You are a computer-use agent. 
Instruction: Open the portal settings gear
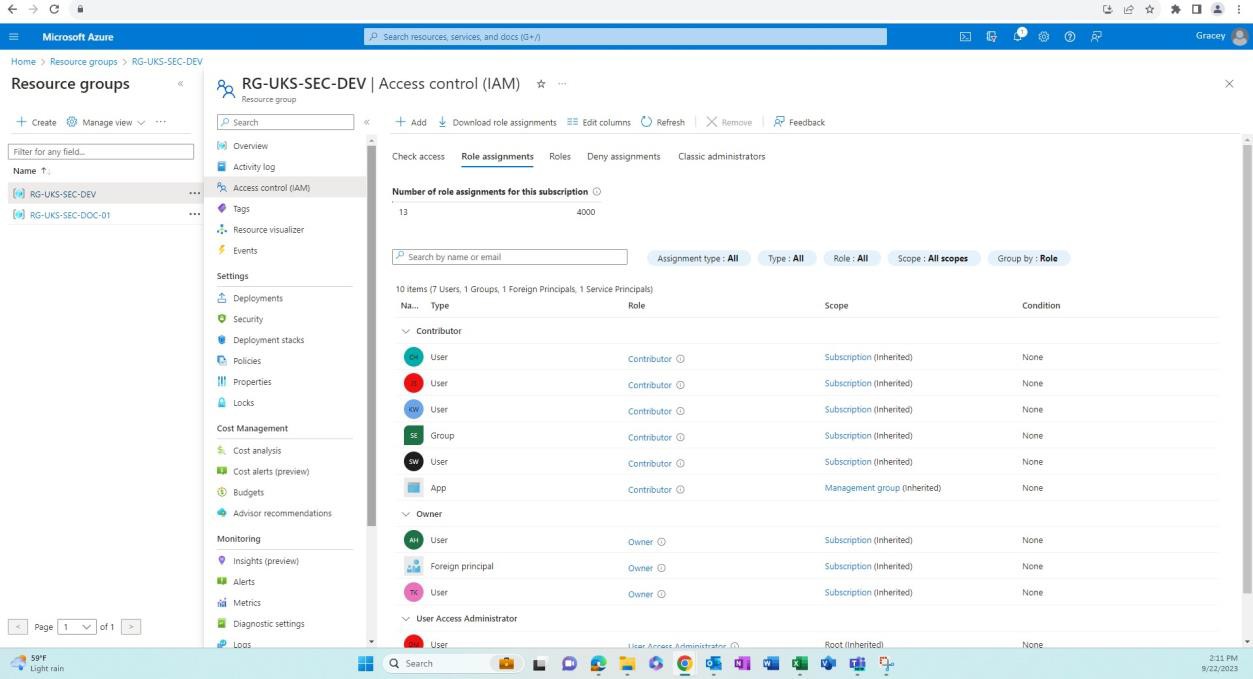point(1042,36)
